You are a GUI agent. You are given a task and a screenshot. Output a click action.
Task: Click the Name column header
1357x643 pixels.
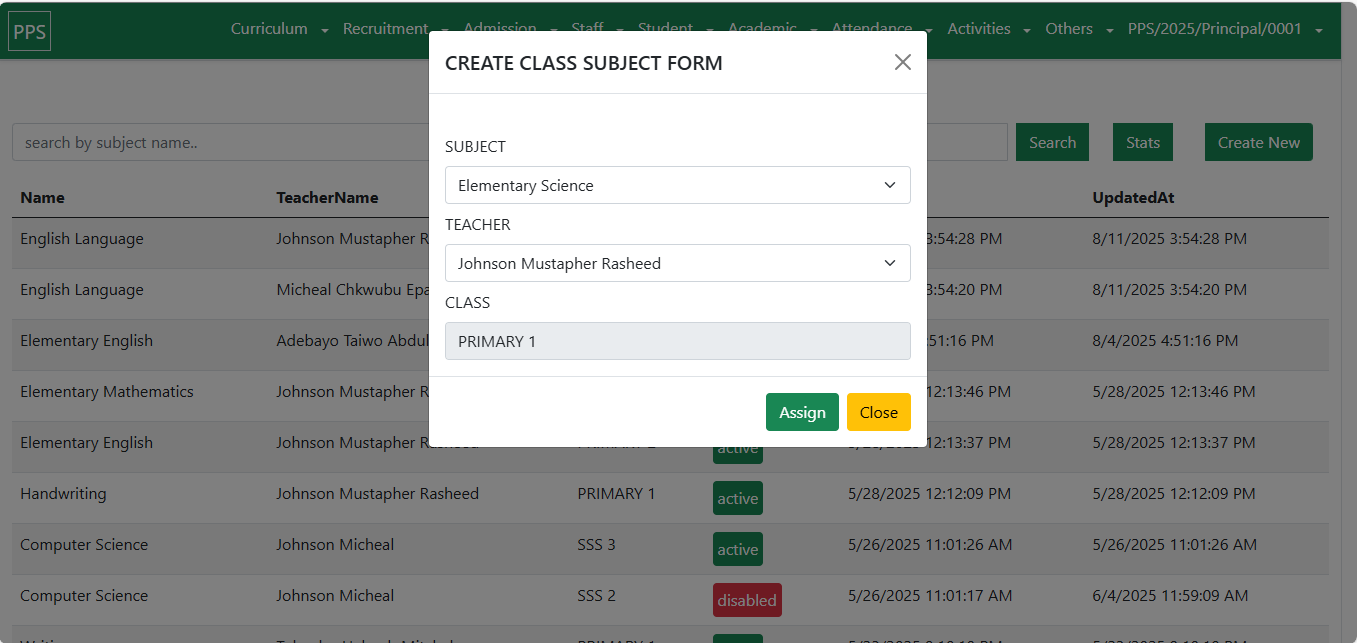42,198
